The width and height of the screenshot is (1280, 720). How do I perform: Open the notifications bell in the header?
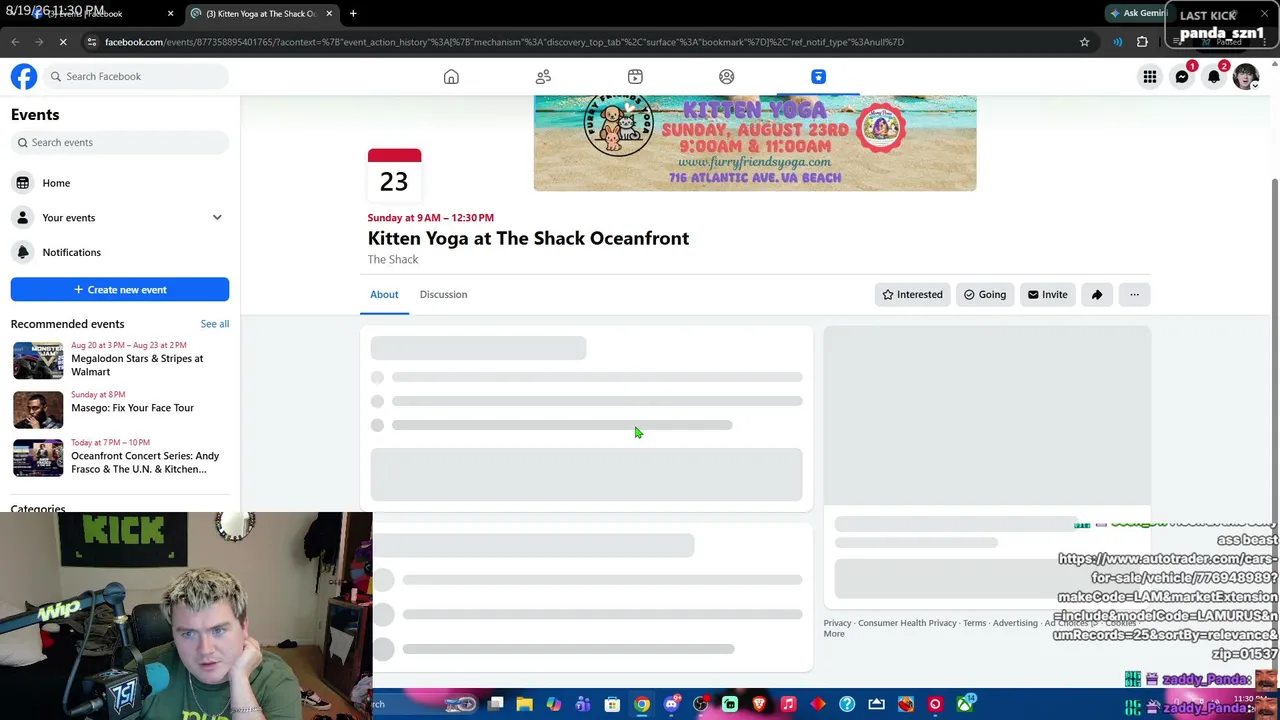pyautogui.click(x=1214, y=77)
